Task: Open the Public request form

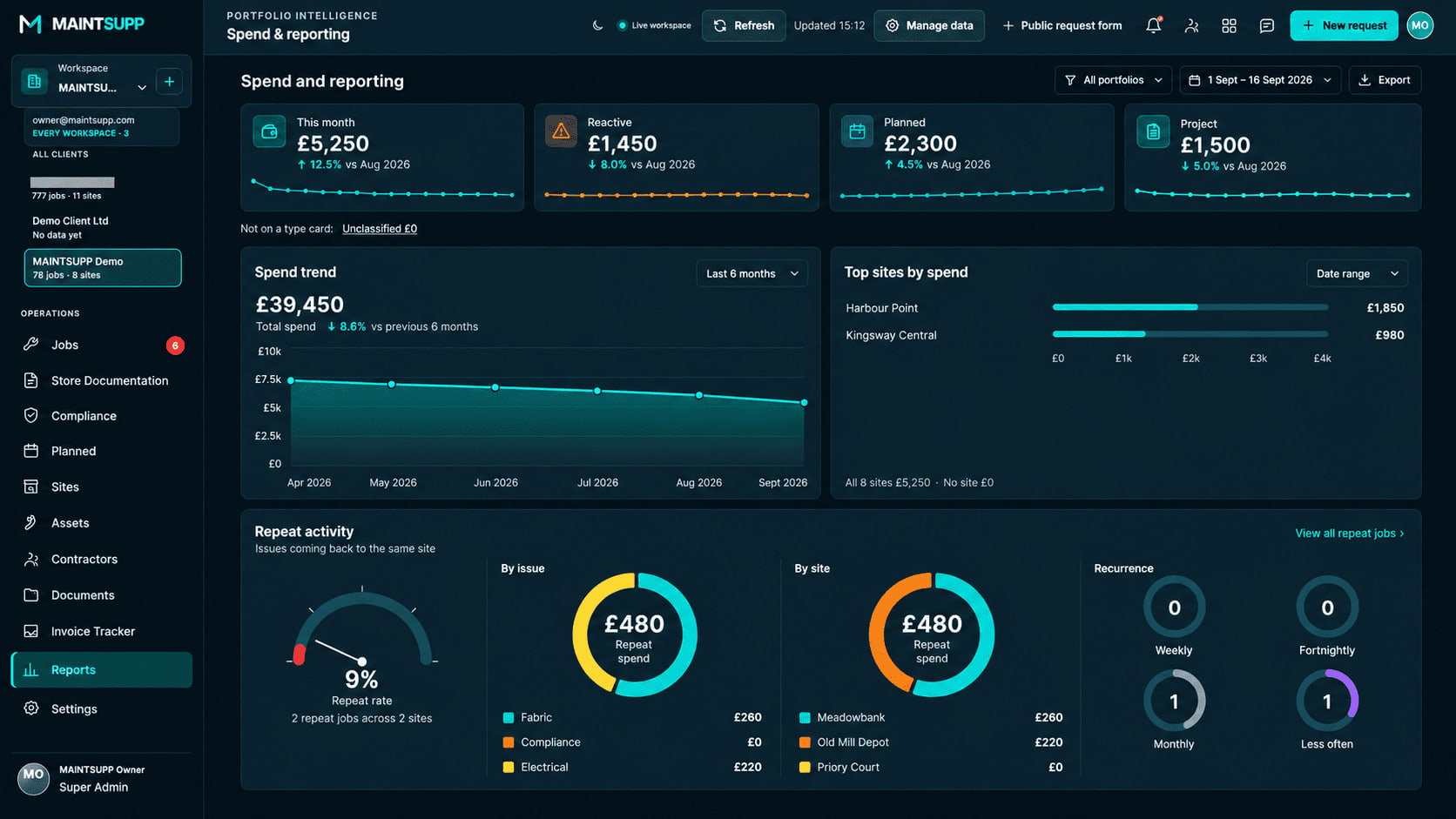Action: pos(1062,25)
